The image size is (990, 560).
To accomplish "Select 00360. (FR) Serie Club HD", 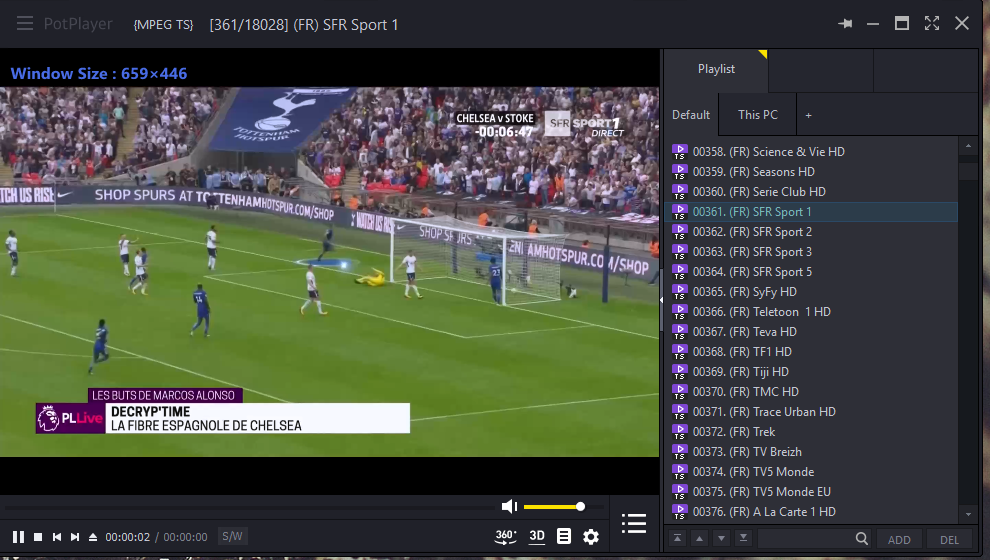I will coord(811,192).
